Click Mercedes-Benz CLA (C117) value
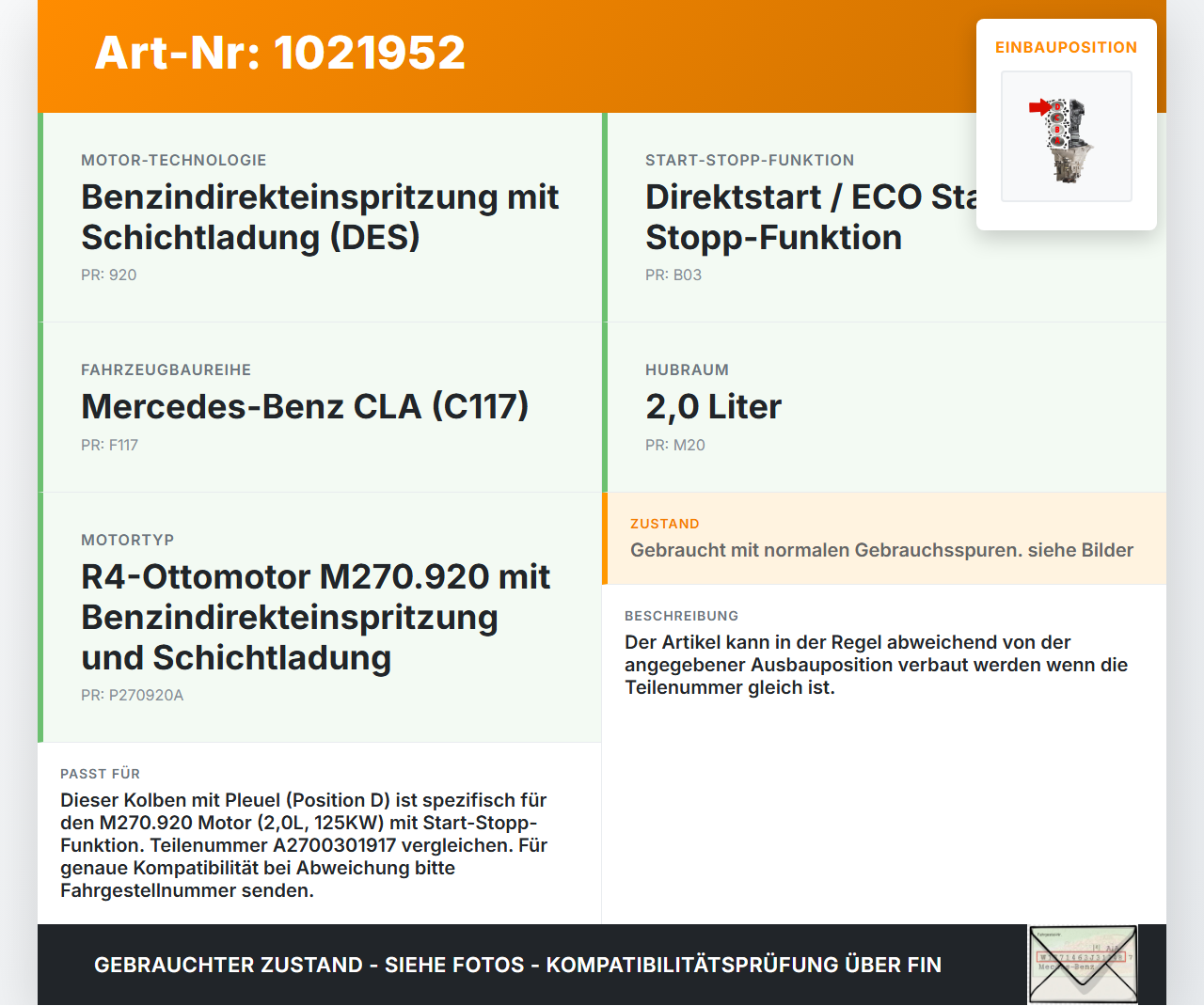This screenshot has width=1204, height=1006. pyautogui.click(x=305, y=406)
